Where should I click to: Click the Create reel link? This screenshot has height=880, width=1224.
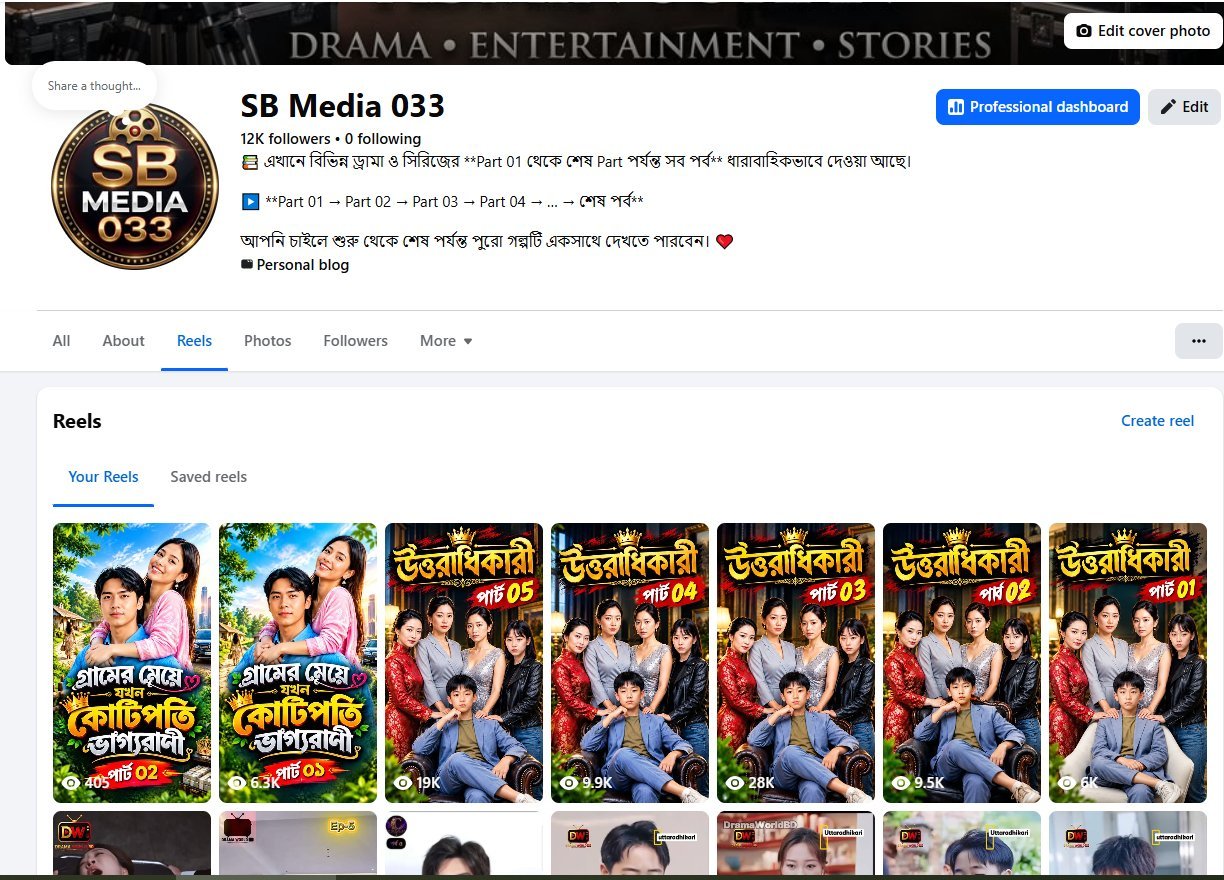click(1157, 421)
